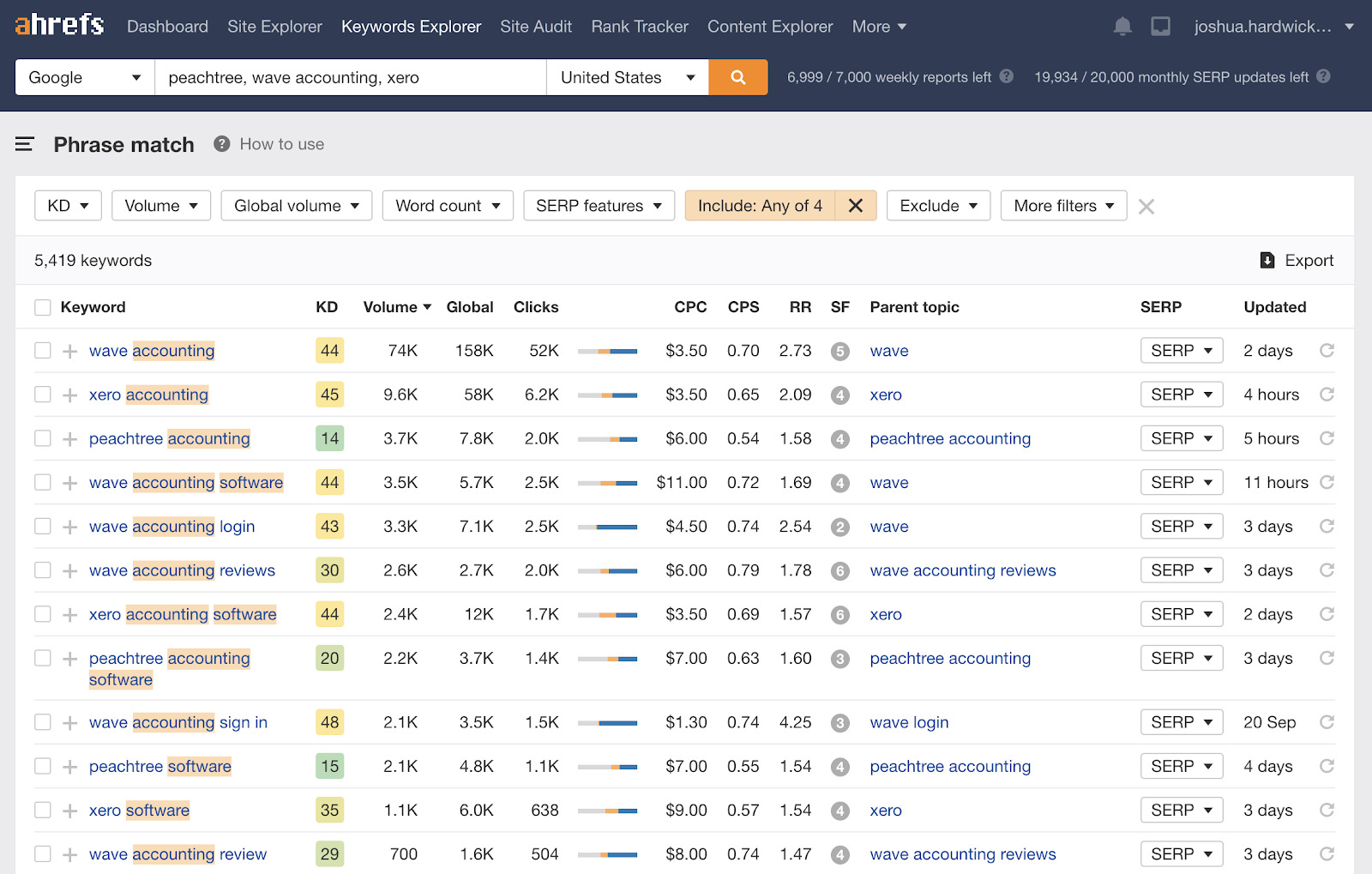This screenshot has width=1372, height=874.
Task: Click the 'How to use' link
Action: tap(281, 144)
